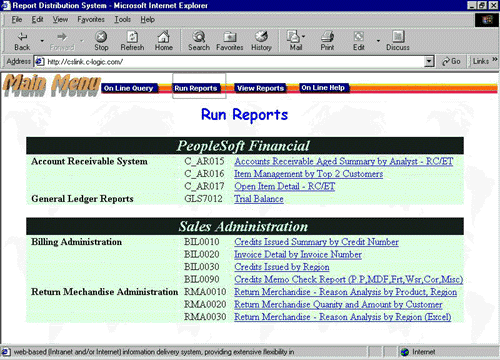500x360 pixels.
Task: Select the Run Reports navigation tab
Action: click(x=196, y=88)
